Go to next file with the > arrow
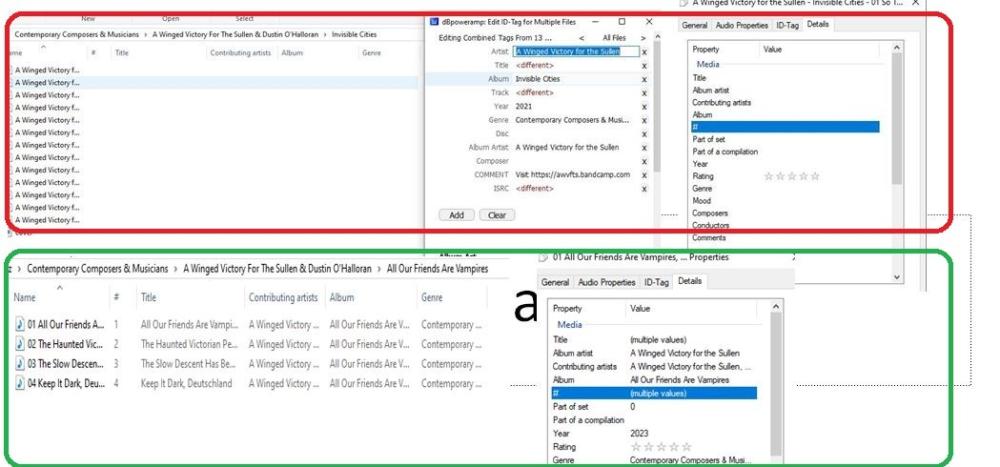This screenshot has width=1000, height=467. click(x=644, y=37)
